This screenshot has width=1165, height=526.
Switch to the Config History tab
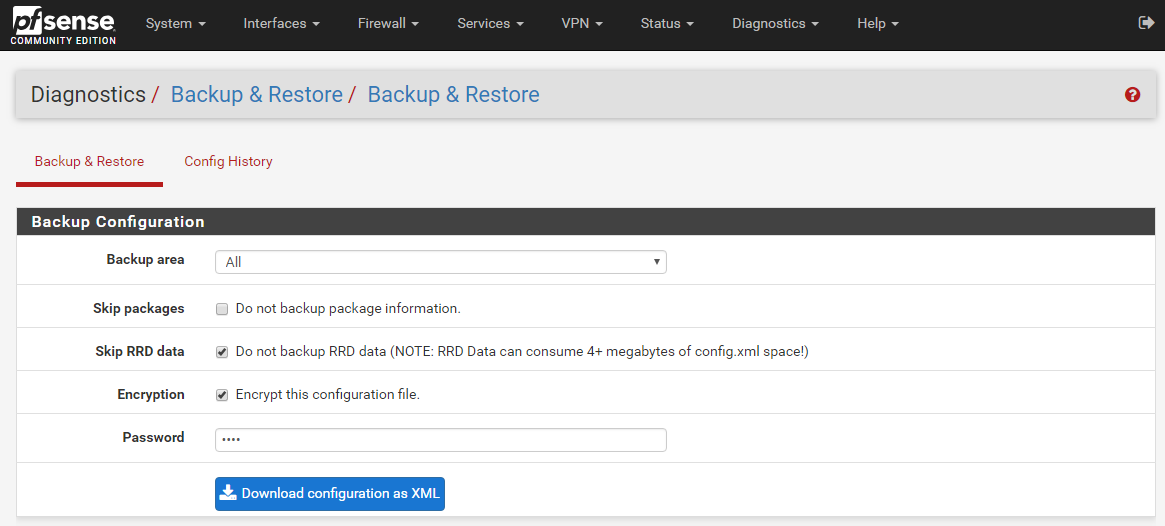[x=228, y=161]
